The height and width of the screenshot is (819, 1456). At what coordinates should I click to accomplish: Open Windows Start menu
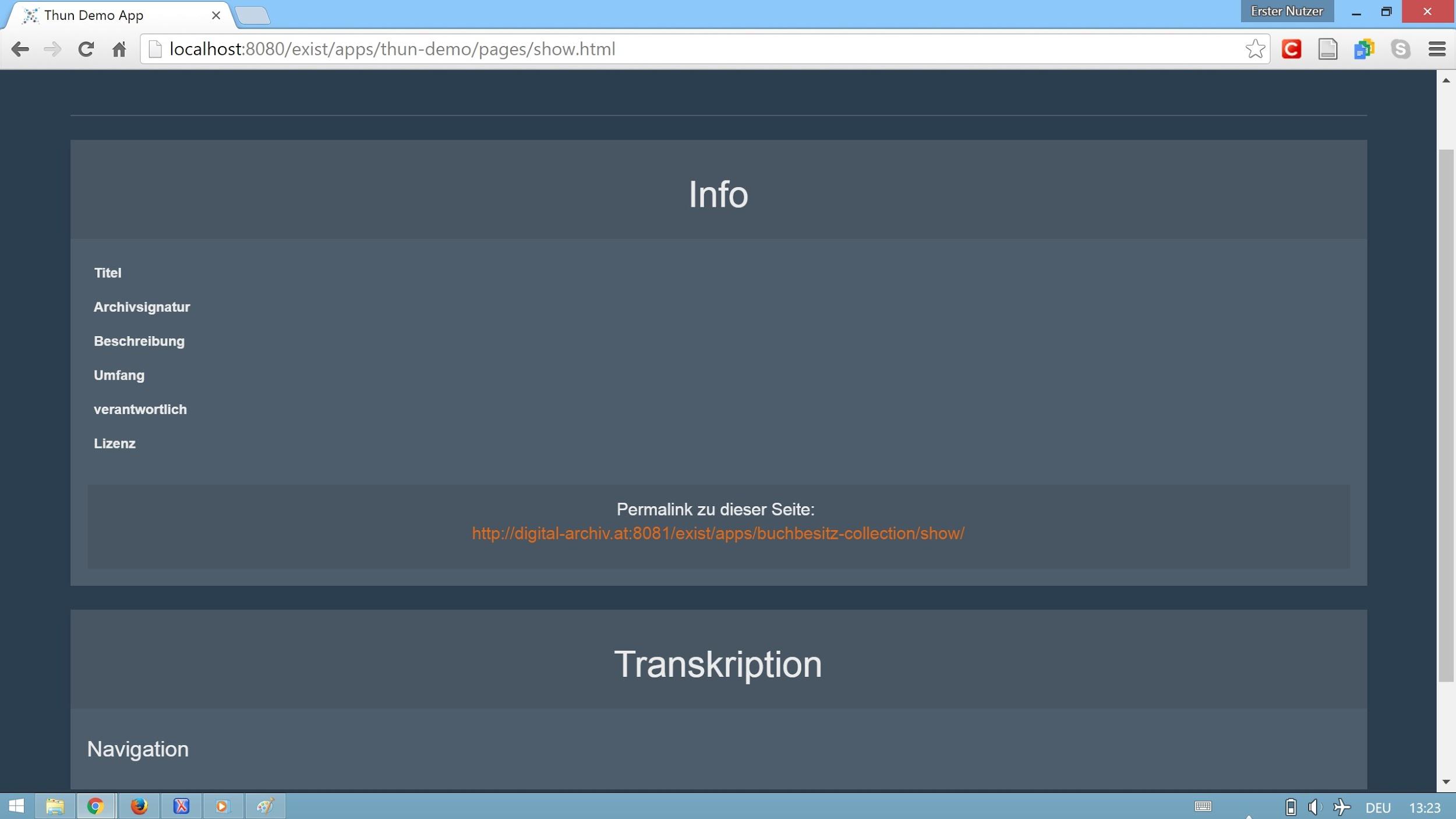point(16,806)
